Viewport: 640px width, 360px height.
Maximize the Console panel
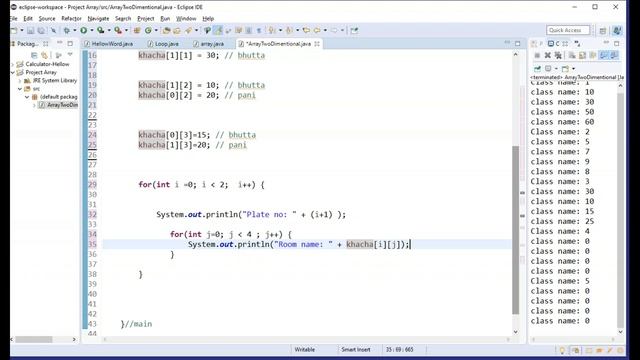[617, 43]
